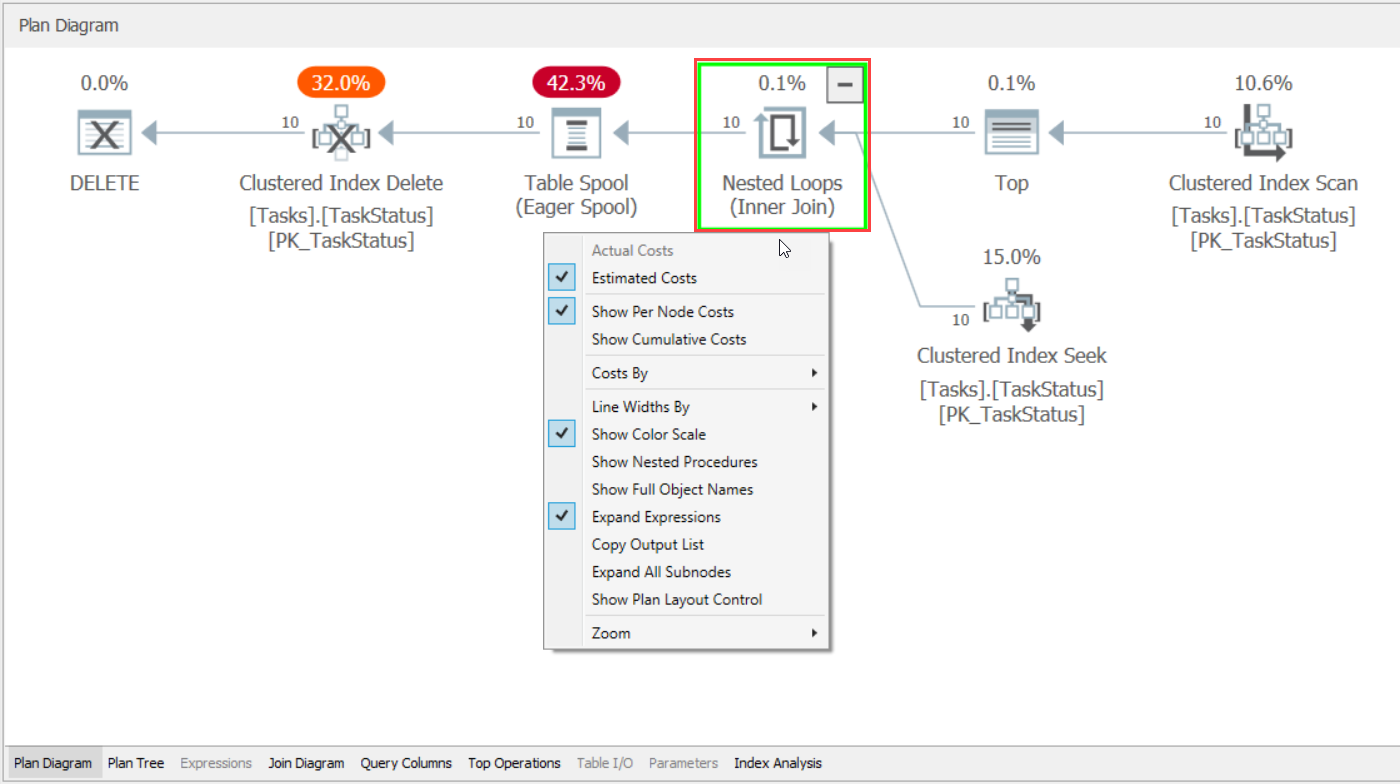The image size is (1400, 784).
Task: Open the Query Columns tab
Action: coord(406,763)
